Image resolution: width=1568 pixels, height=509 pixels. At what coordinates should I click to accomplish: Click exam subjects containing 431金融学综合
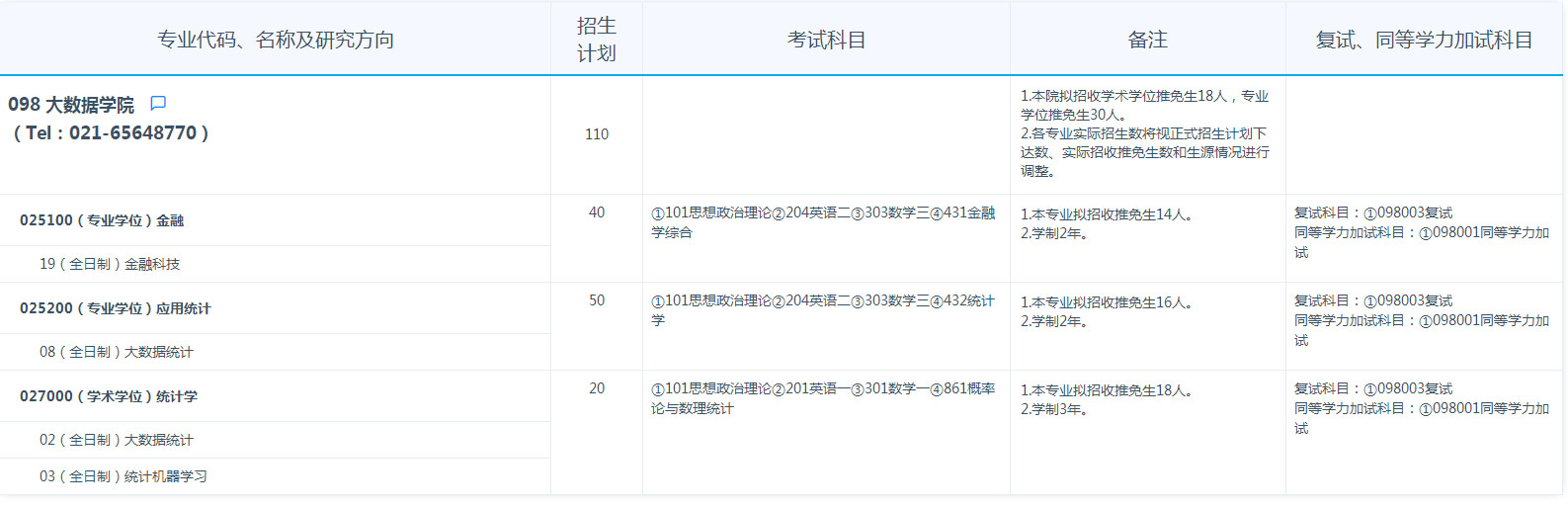823,222
